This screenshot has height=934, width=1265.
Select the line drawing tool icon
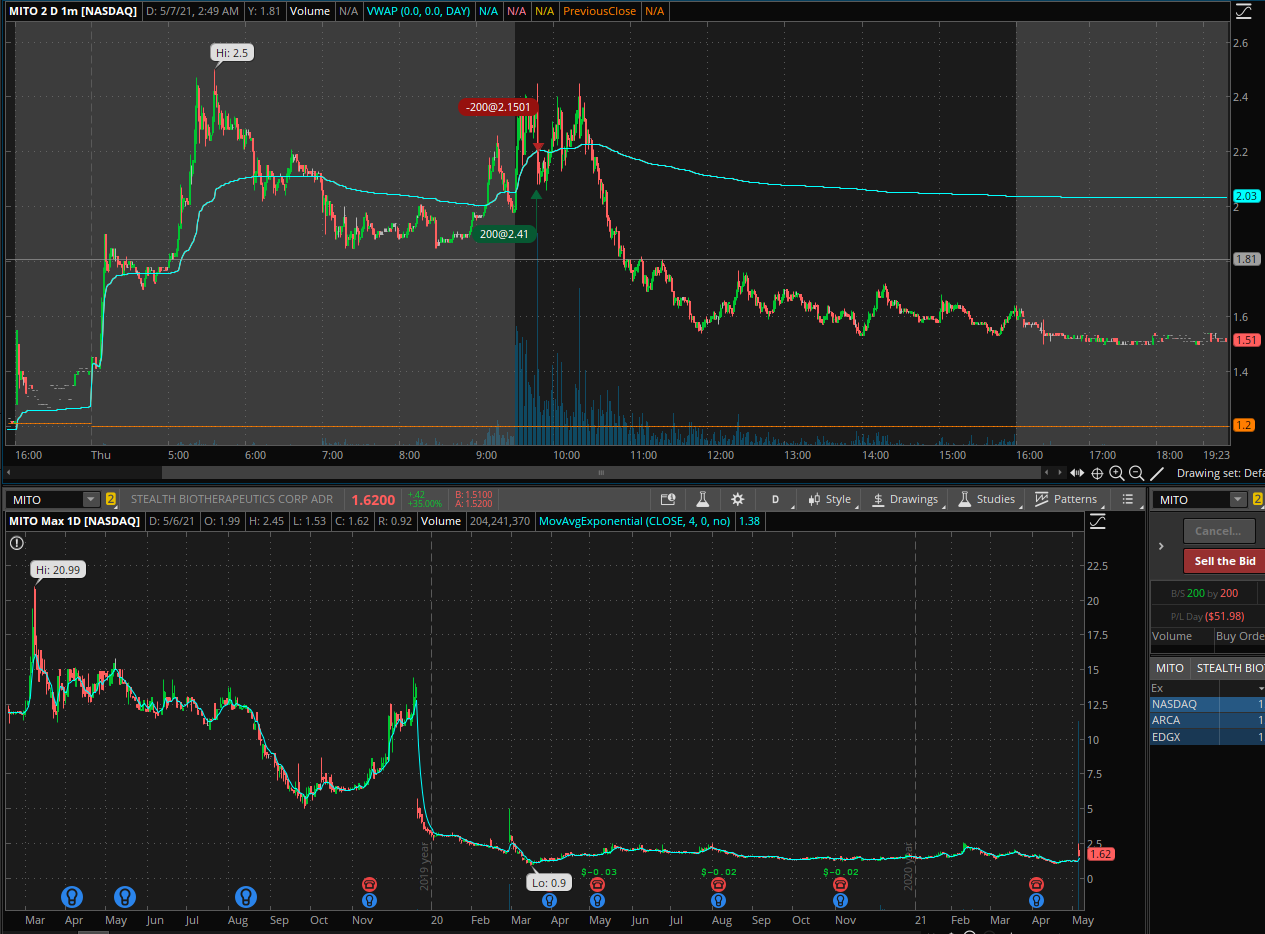[1157, 473]
